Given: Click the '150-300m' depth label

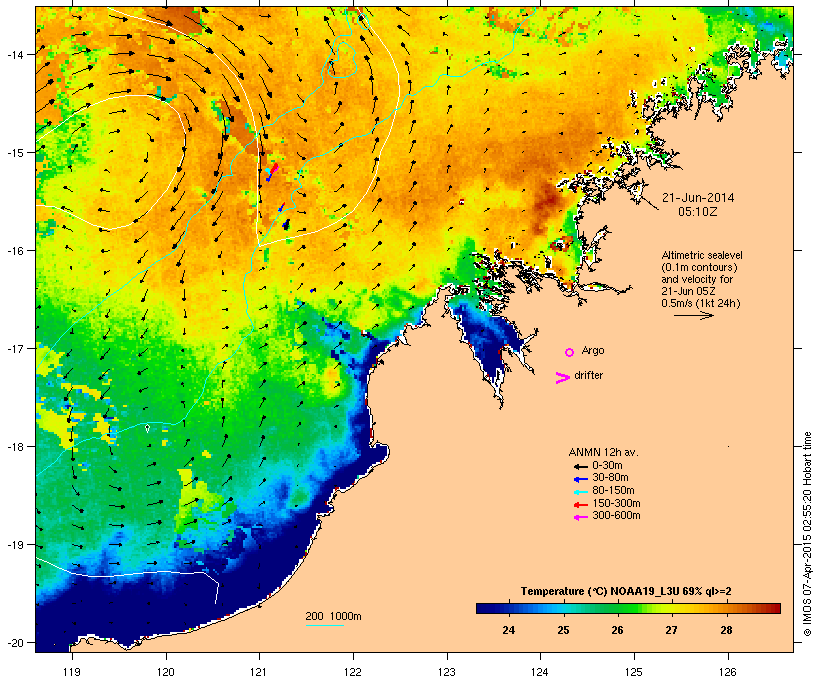Looking at the screenshot, I should pyautogui.click(x=616, y=503).
